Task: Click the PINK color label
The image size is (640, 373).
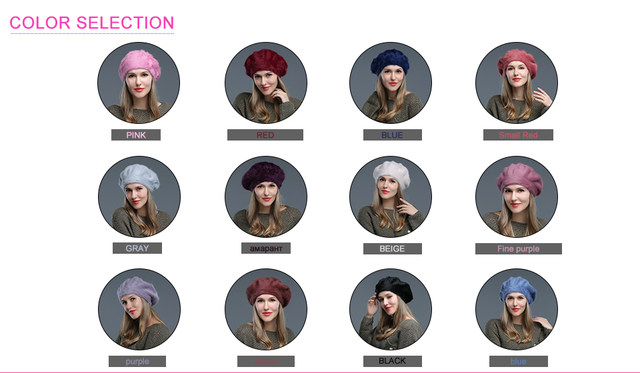Action: click(136, 135)
